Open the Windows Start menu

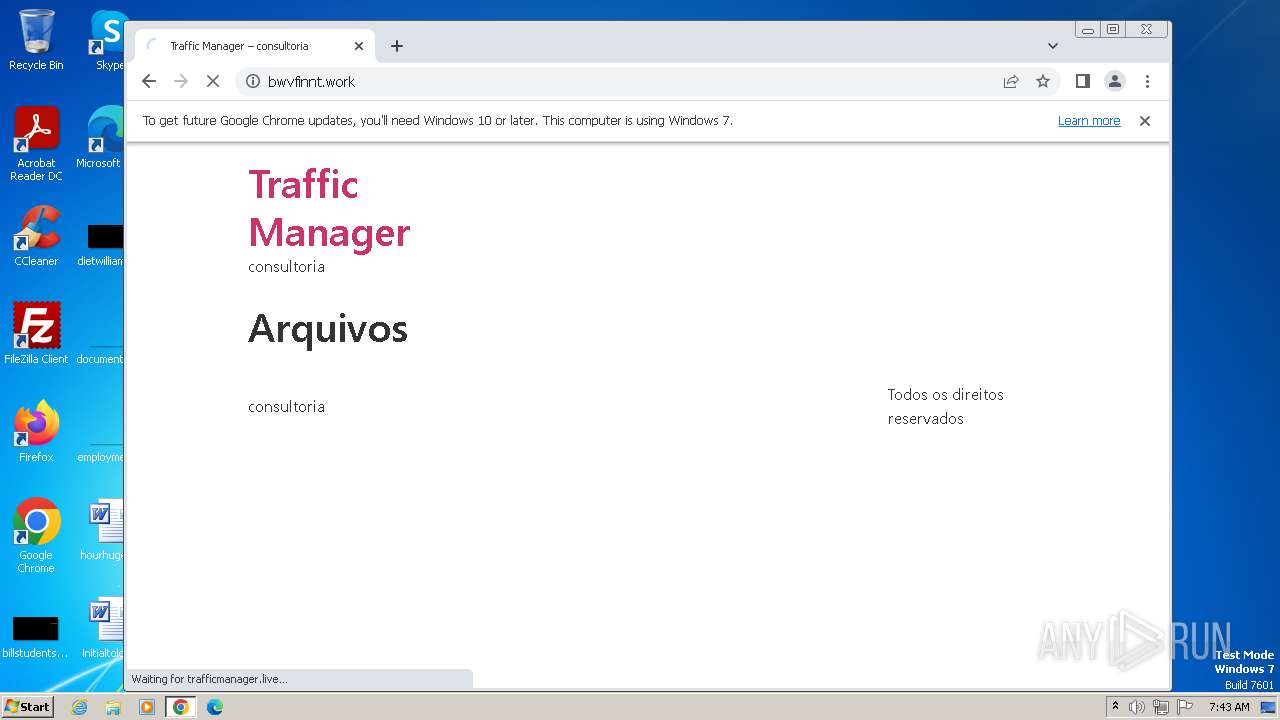pos(27,707)
